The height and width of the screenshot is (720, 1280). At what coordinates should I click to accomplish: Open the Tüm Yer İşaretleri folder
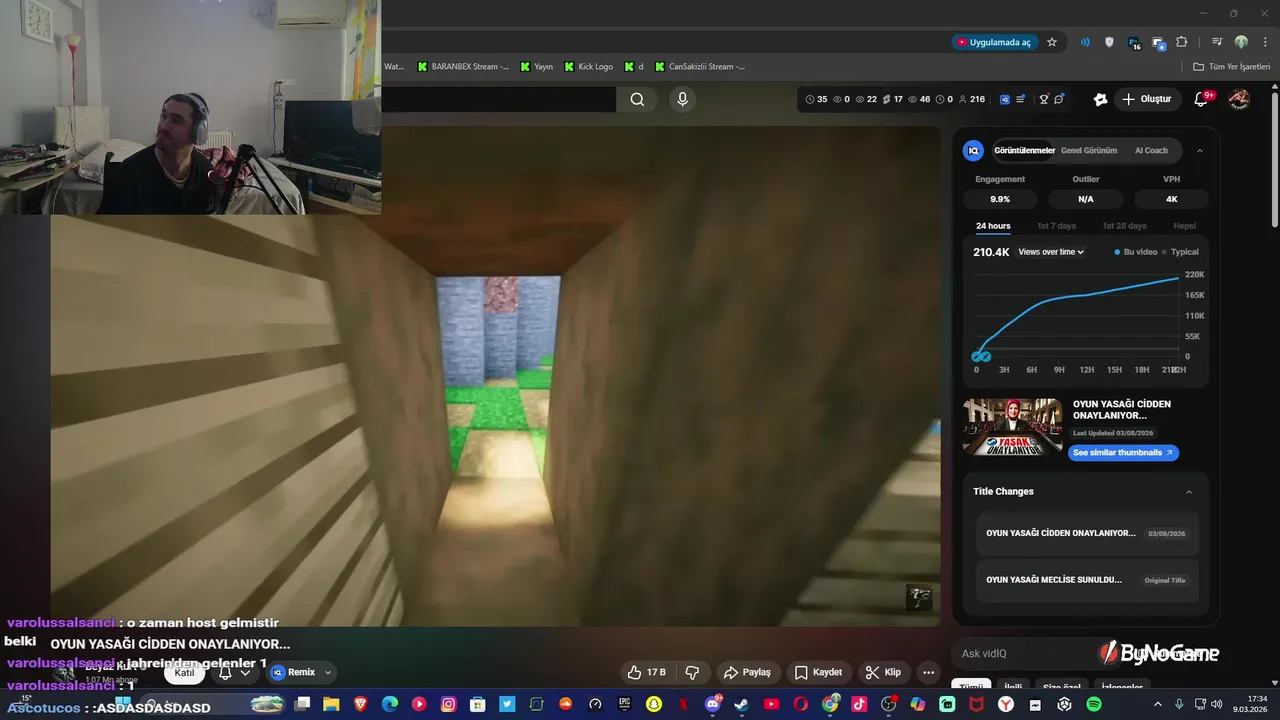click(1231, 67)
